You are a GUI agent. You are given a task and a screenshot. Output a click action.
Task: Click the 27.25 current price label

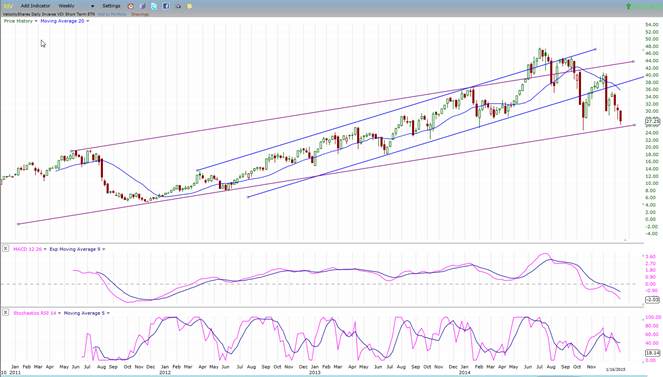point(653,121)
